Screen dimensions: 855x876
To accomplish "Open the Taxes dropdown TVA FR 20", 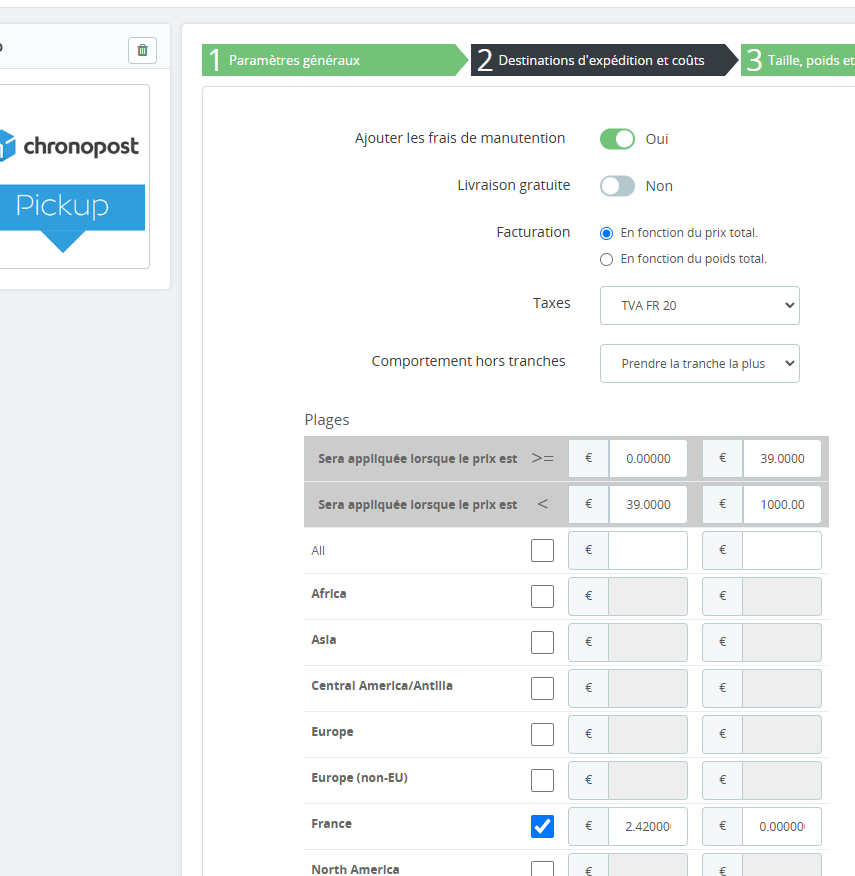I will (700, 306).
